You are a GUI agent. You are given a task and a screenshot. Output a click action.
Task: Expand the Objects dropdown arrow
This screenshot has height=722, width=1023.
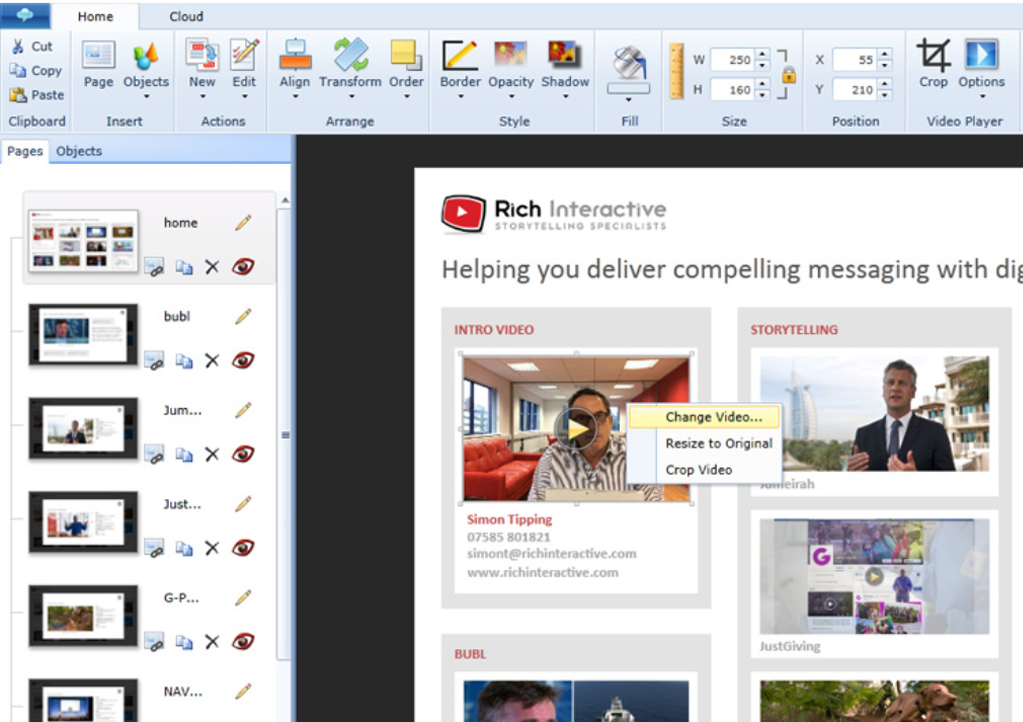[146, 97]
